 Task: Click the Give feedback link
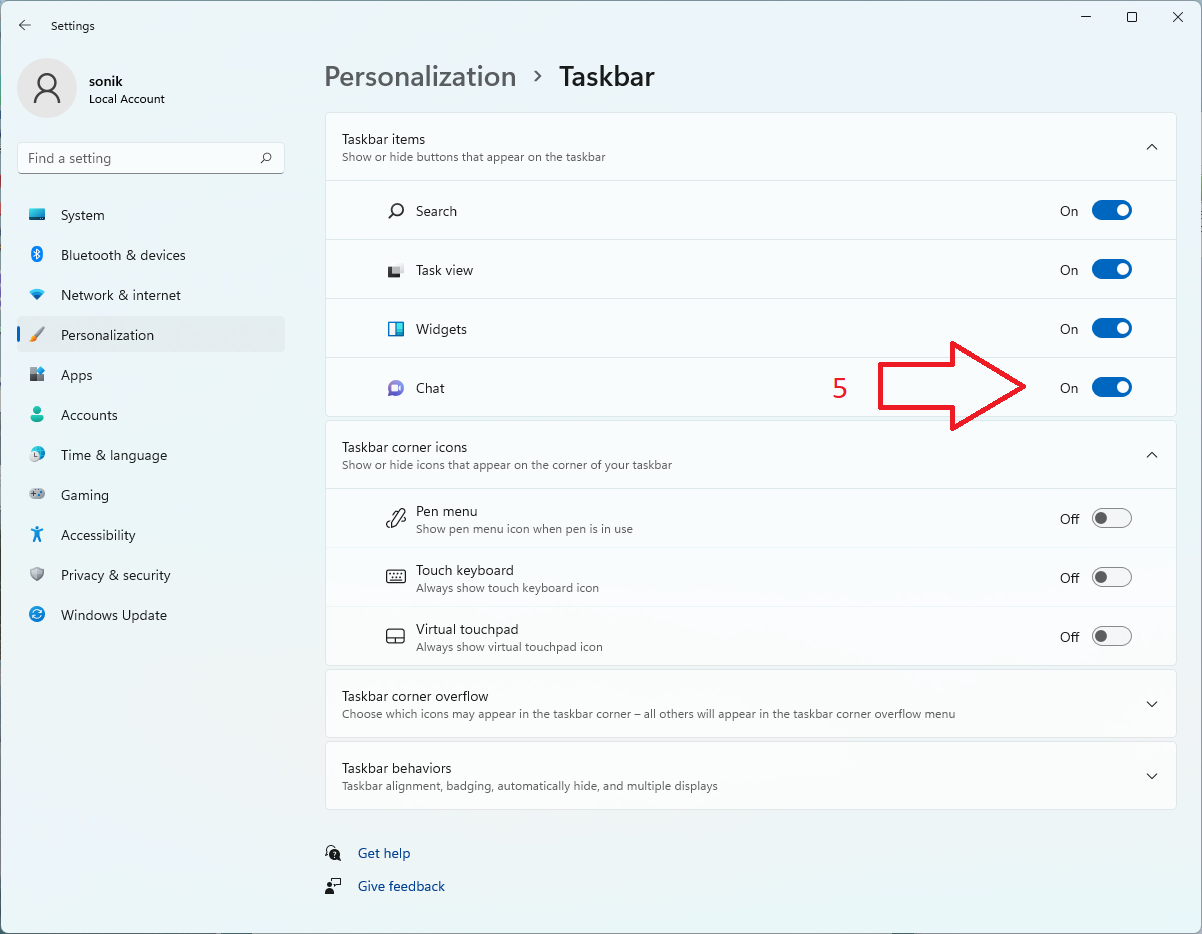[x=401, y=886]
